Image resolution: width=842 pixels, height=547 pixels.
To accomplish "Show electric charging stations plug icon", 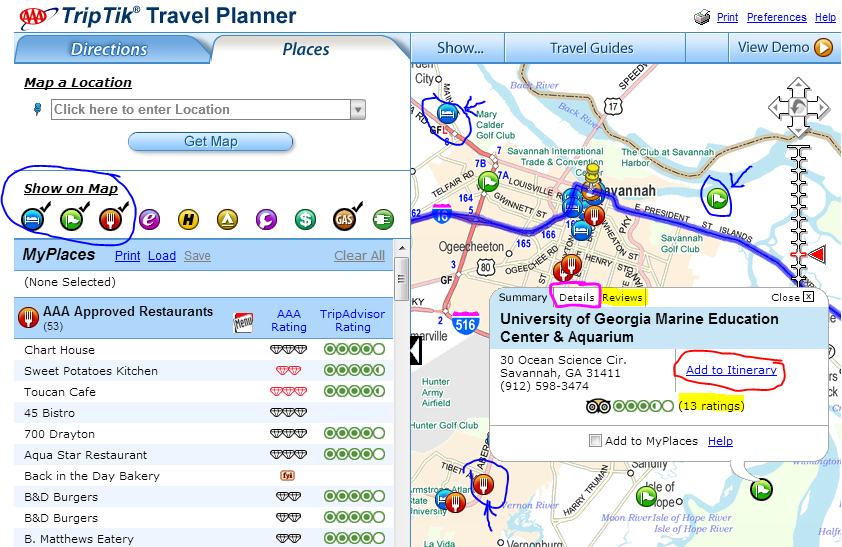I will pos(383,220).
